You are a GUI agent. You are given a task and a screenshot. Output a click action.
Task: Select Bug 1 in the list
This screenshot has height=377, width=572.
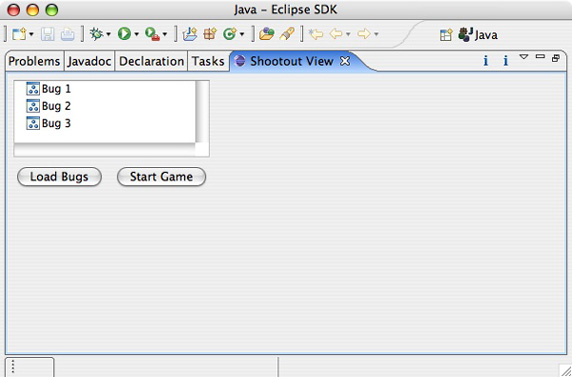tap(105, 89)
